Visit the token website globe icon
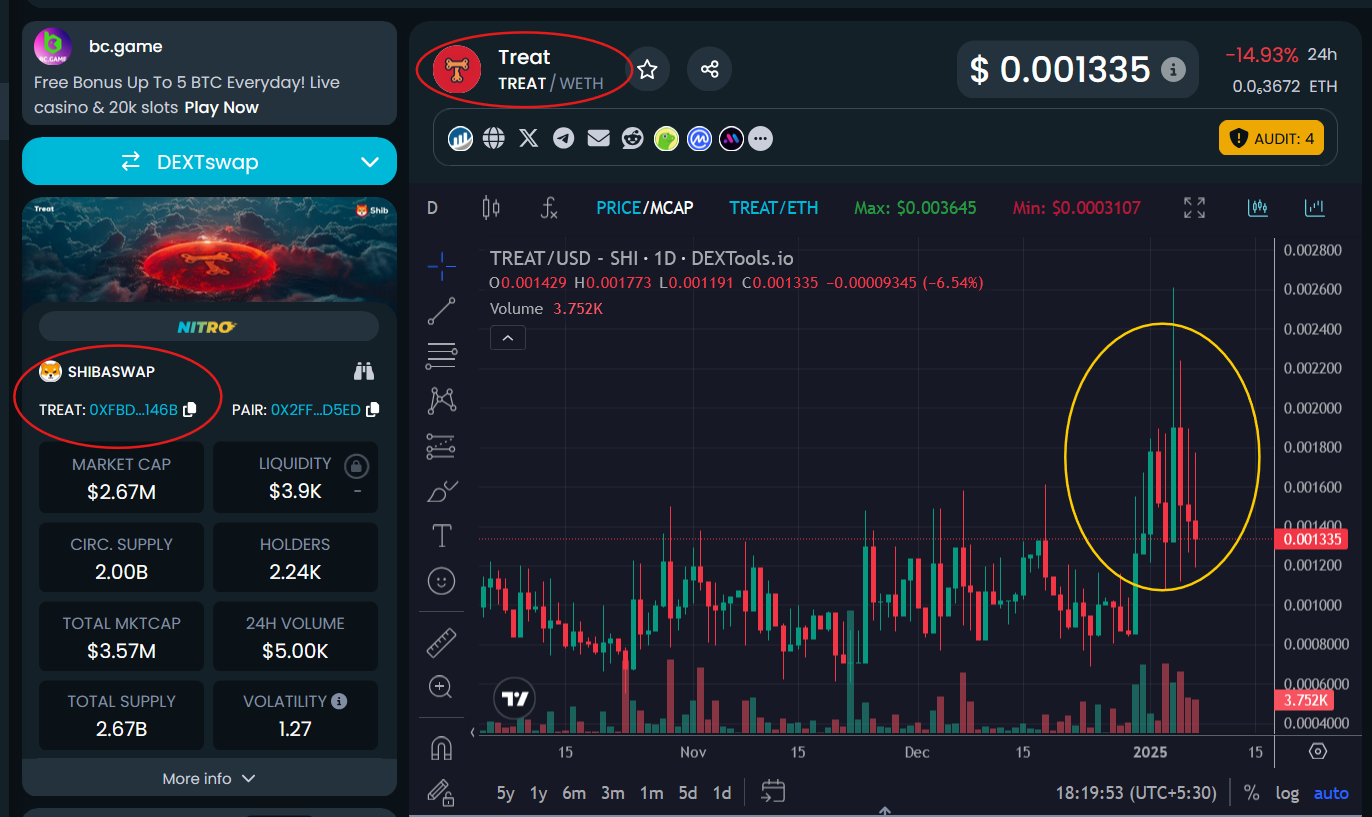 494,138
